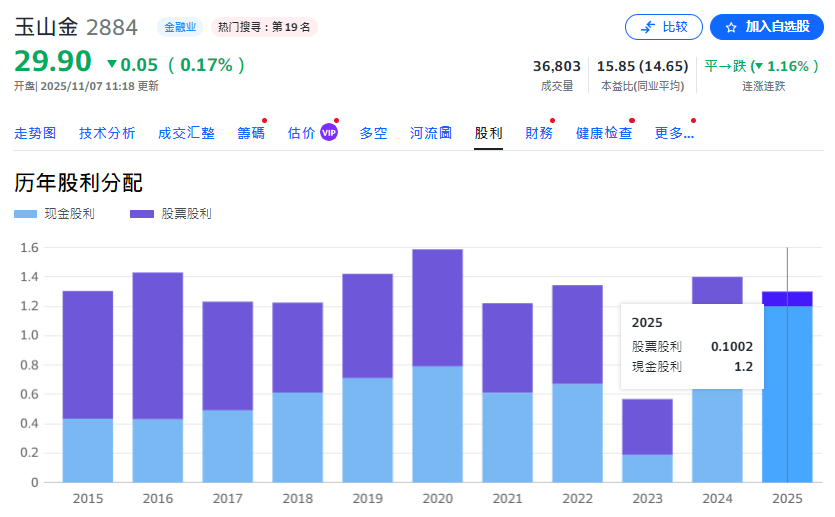The width and height of the screenshot is (835, 517).
Task: Expand the 更多... menu
Action: click(674, 133)
